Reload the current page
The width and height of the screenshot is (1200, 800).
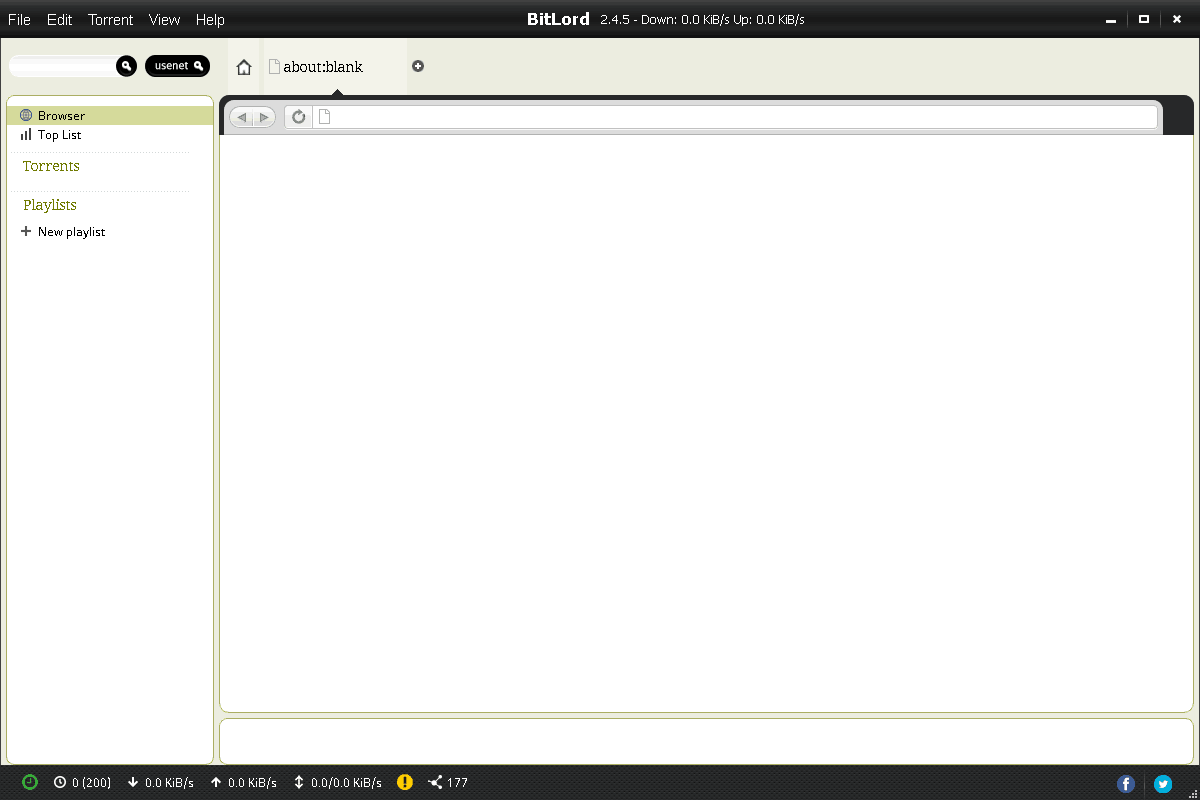[298, 117]
